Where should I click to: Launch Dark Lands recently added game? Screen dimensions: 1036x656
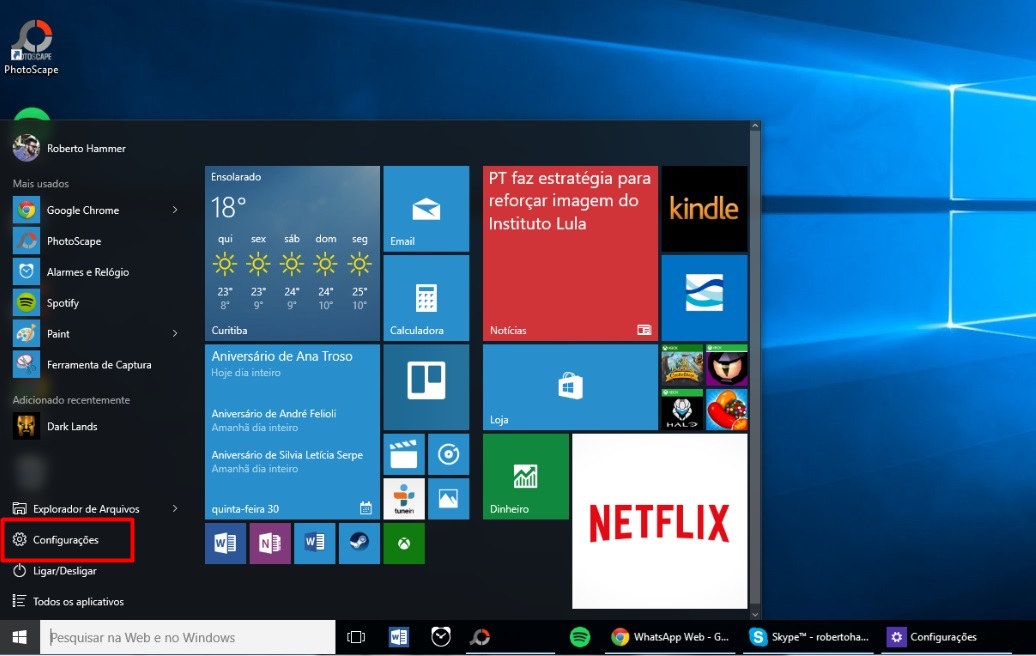(96, 427)
